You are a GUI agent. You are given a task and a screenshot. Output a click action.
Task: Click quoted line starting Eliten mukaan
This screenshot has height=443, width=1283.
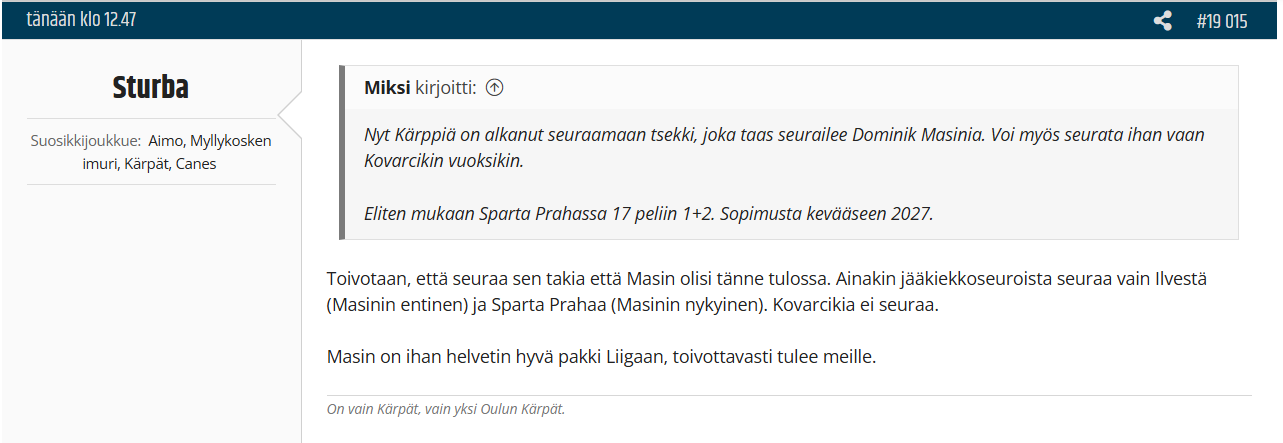point(649,214)
